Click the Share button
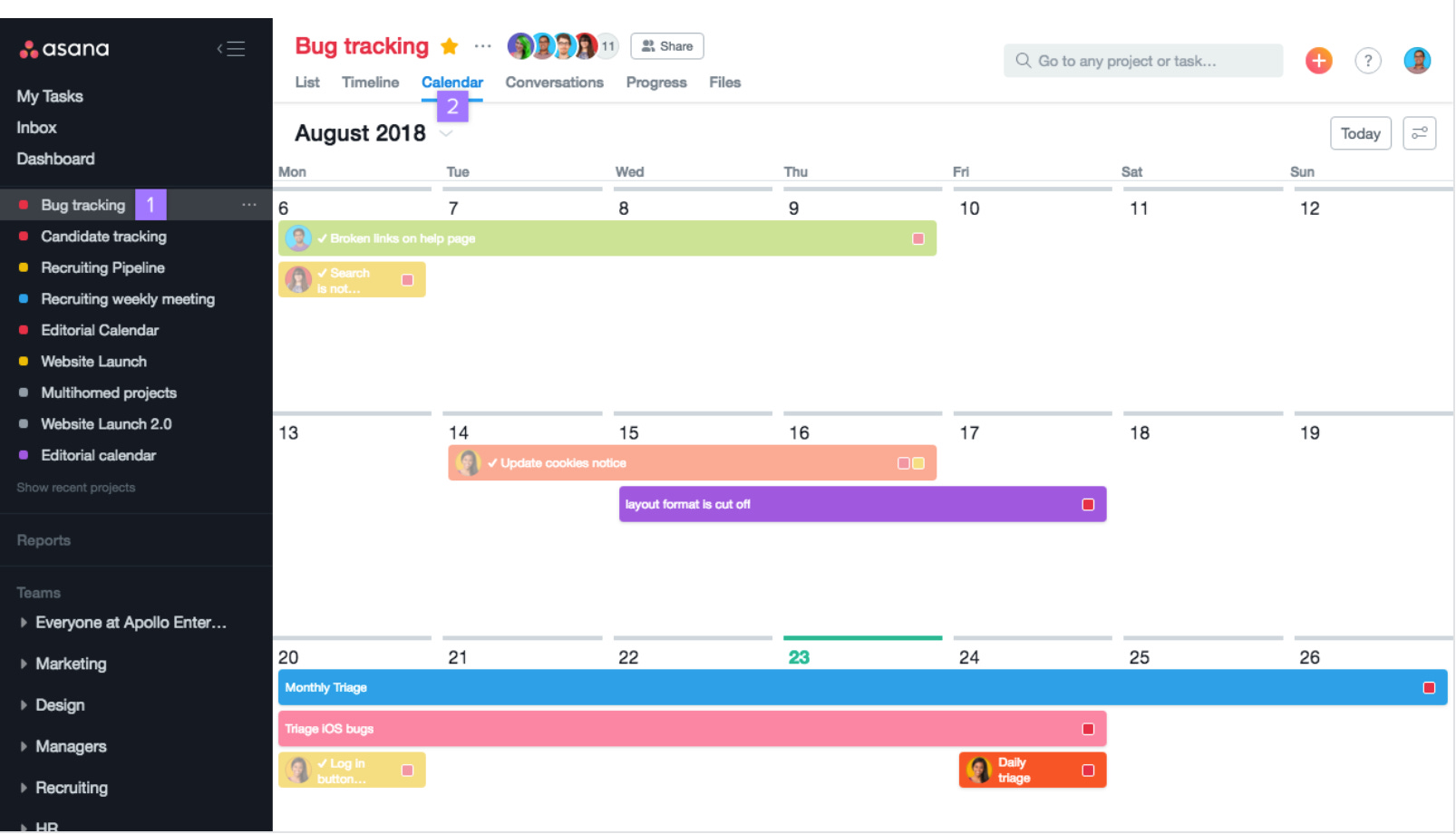This screenshot has width=1456, height=834. pyautogui.click(x=667, y=46)
